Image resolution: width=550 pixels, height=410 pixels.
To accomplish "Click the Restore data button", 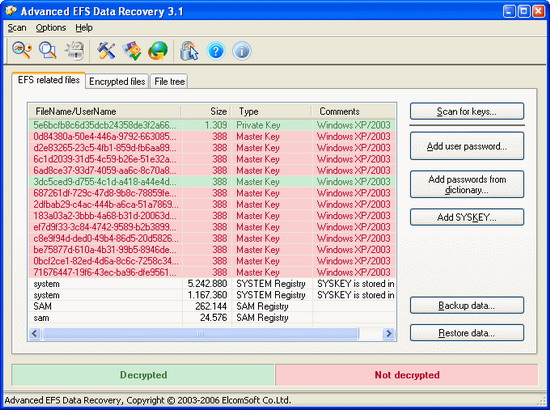I will click(x=467, y=333).
